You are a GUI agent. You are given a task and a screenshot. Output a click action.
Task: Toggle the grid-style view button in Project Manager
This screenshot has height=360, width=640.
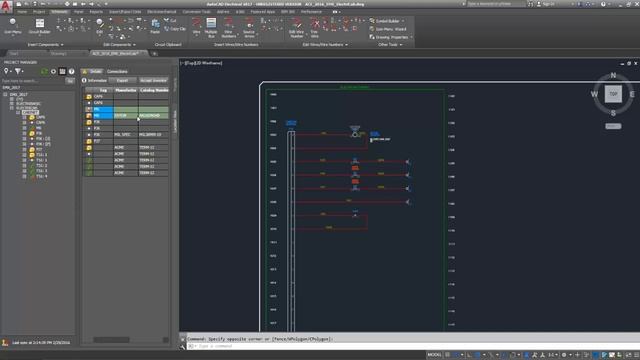coord(62,71)
